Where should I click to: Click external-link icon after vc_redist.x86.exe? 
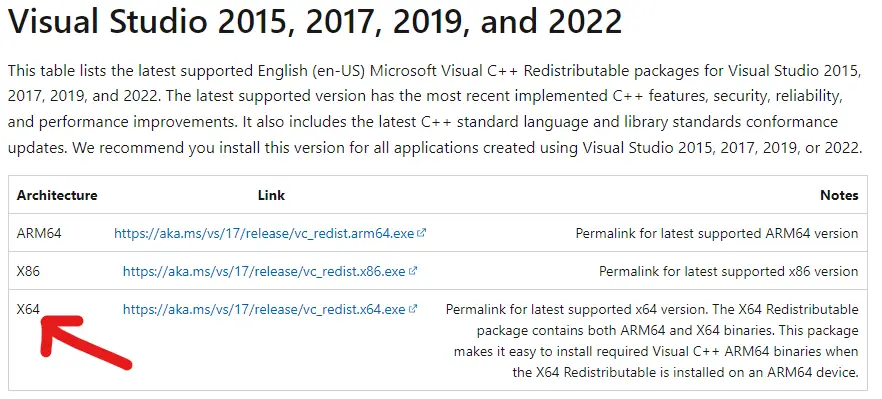pyautogui.click(x=413, y=271)
